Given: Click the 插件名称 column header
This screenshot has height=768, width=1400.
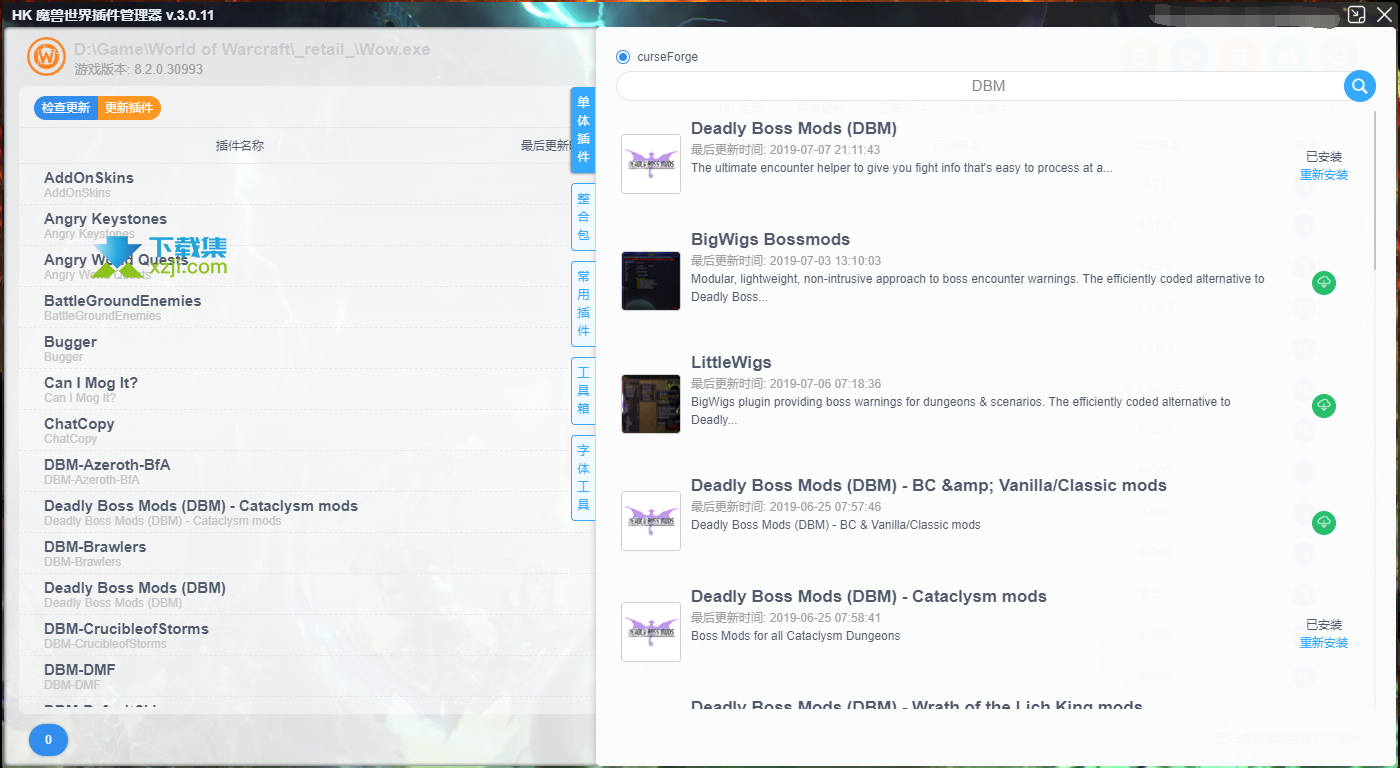Looking at the screenshot, I should point(240,146).
